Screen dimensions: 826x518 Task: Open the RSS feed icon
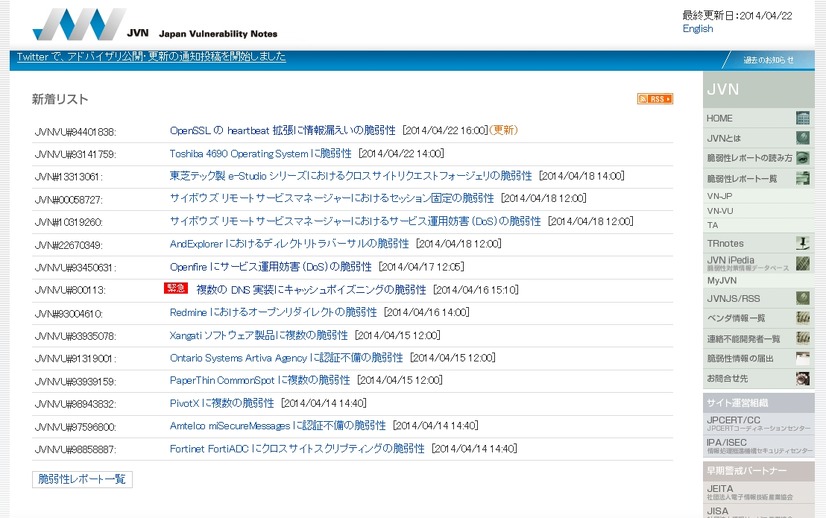point(655,99)
